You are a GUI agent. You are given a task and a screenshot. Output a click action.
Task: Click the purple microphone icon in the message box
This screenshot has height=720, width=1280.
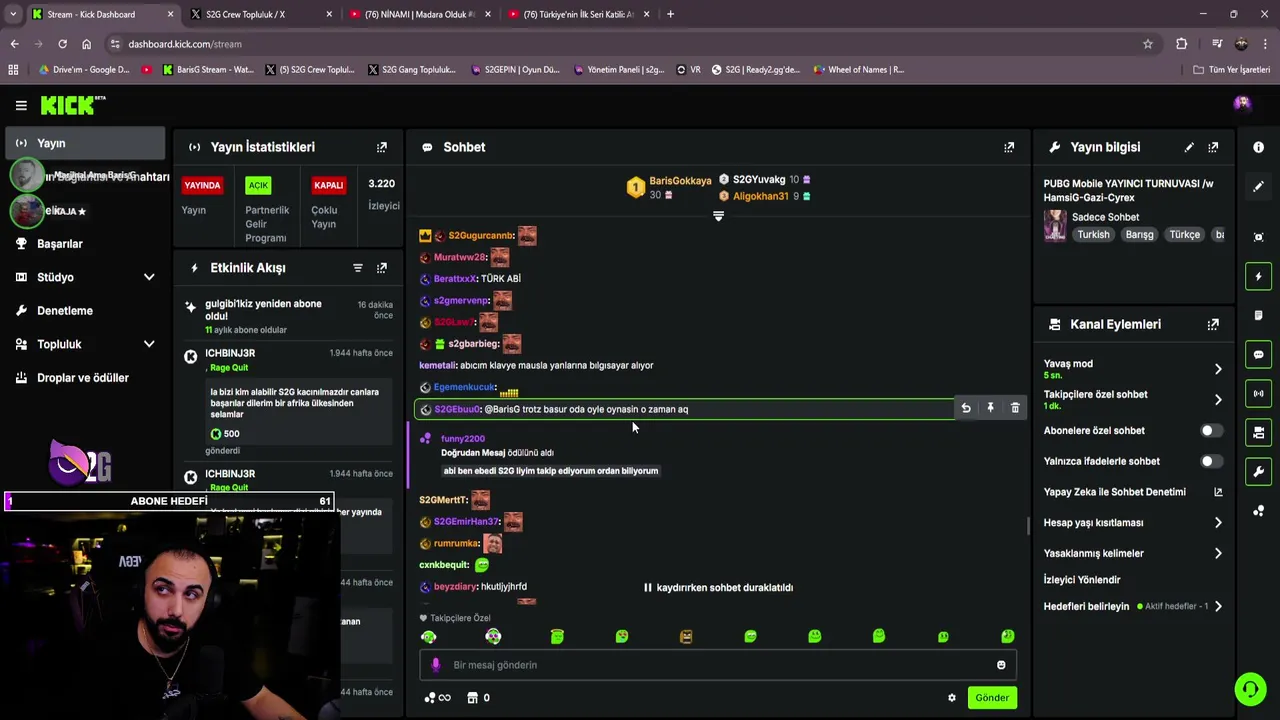[435, 665]
